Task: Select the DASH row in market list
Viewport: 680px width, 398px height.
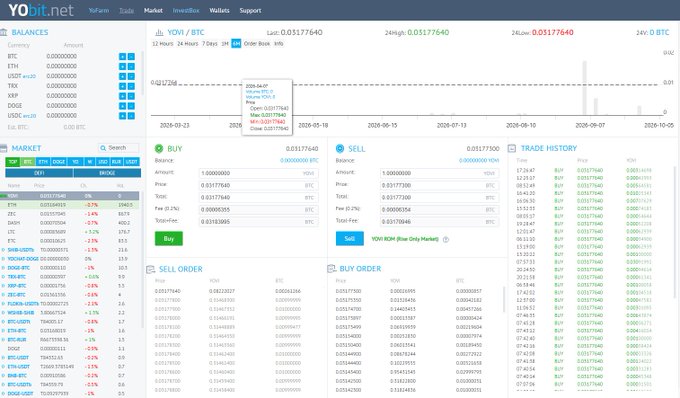Action: click(70, 223)
